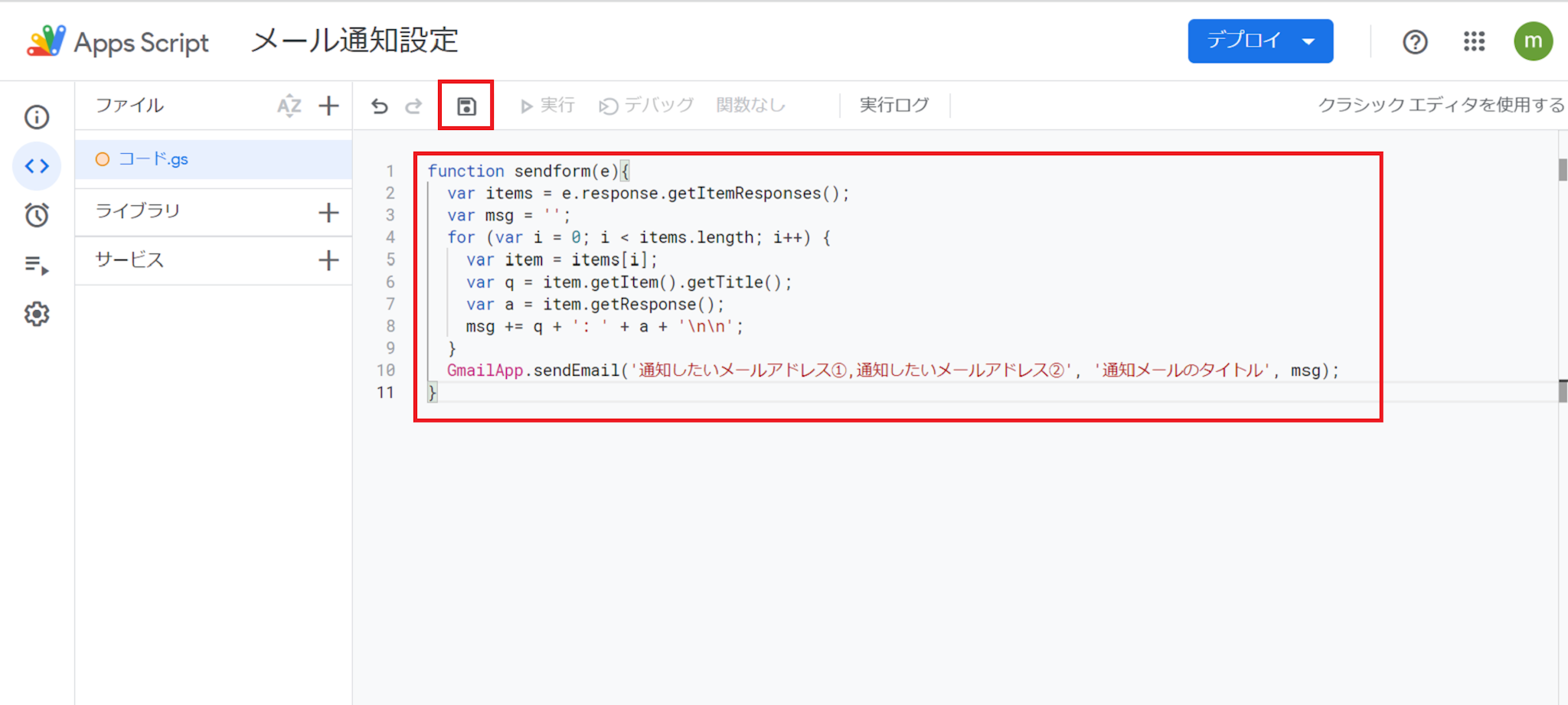Viewport: 1568px width, 705px height.
Task: Open Triggers via the alarm clock icon
Action: 37,215
